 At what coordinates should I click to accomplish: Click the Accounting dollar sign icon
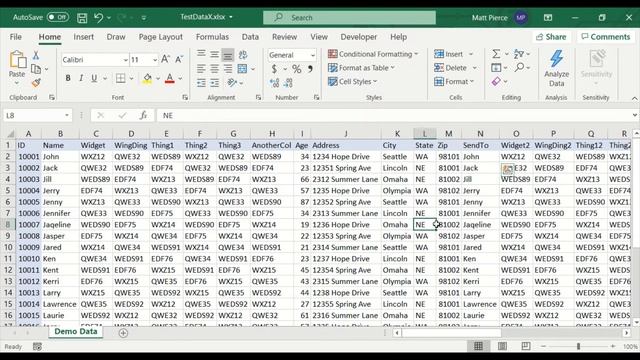274,69
